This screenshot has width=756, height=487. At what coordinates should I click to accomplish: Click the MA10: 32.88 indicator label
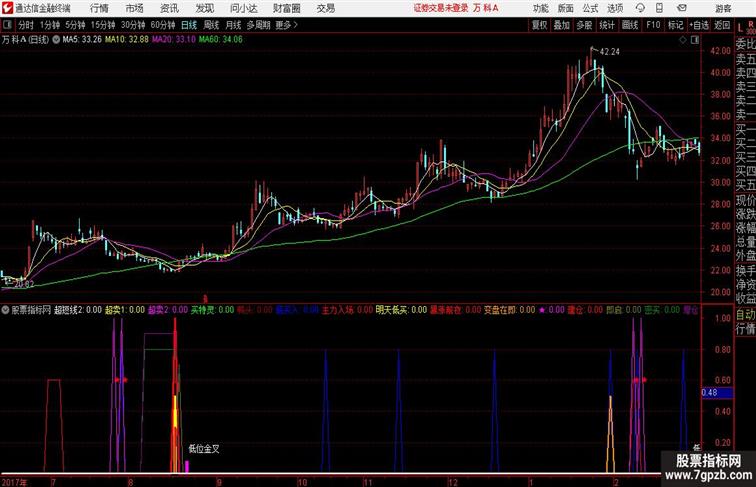(x=127, y=40)
